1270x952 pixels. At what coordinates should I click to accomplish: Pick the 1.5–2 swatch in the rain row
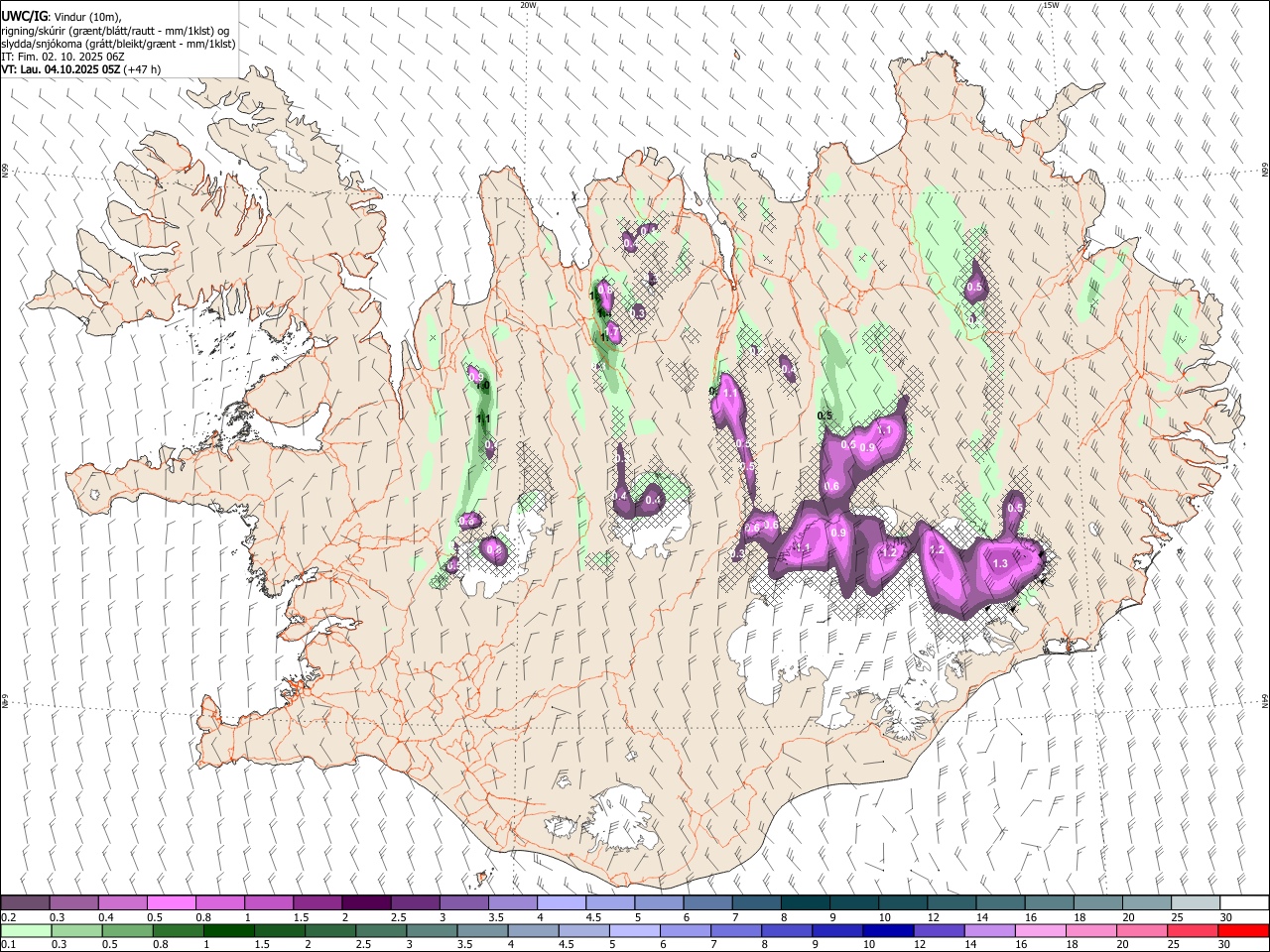[x=280, y=930]
